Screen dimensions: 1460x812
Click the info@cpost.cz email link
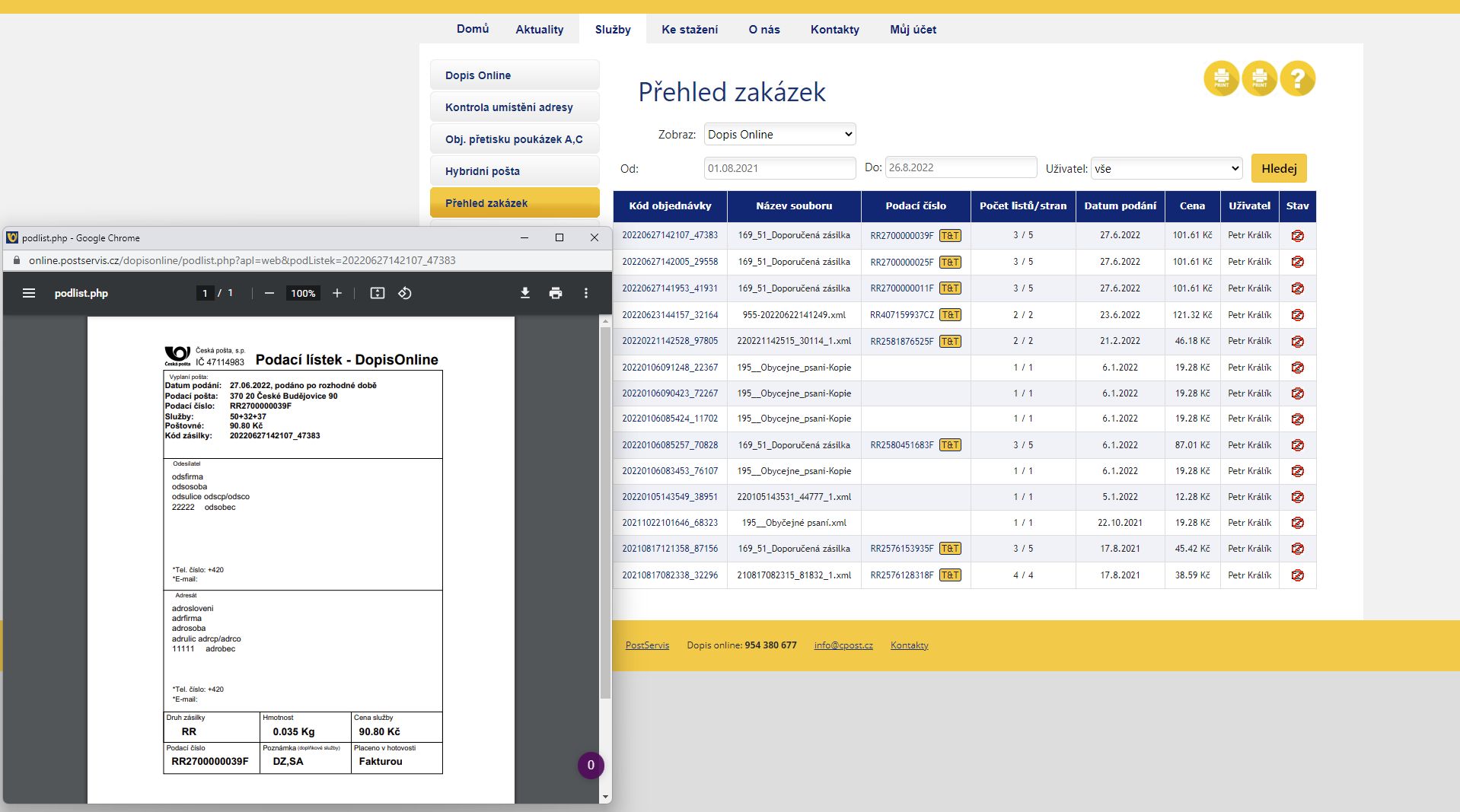pos(843,645)
